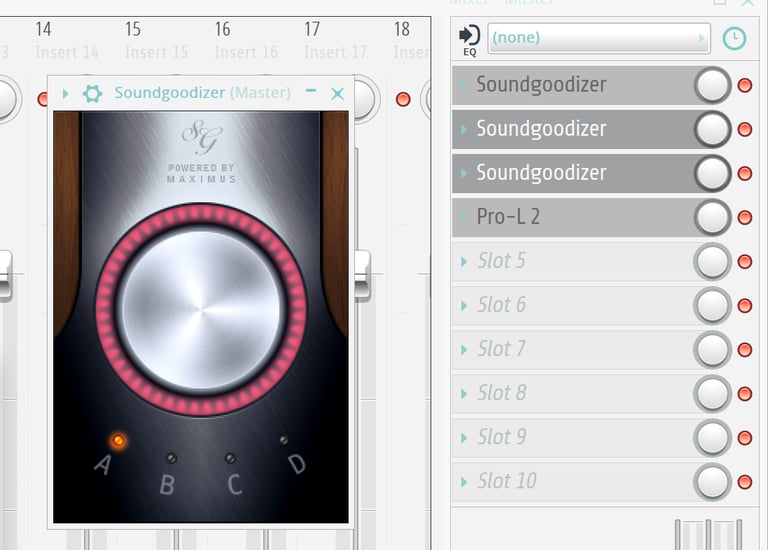Viewport: 768px width, 550px height.
Task: Click the large Soundgoodizer amount knob
Action: pos(201,310)
